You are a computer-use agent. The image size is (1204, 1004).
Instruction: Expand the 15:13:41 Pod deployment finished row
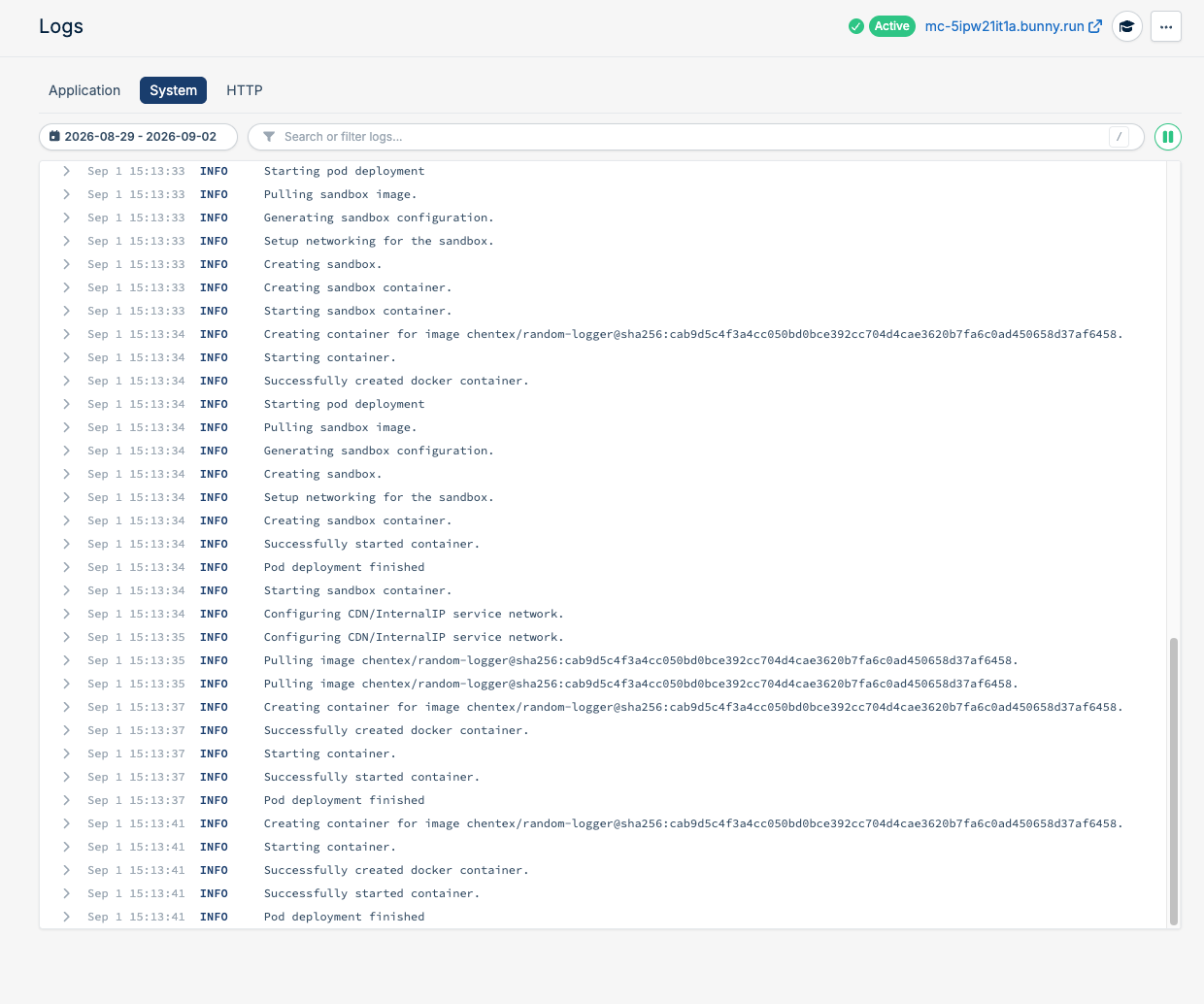pyautogui.click(x=66, y=917)
